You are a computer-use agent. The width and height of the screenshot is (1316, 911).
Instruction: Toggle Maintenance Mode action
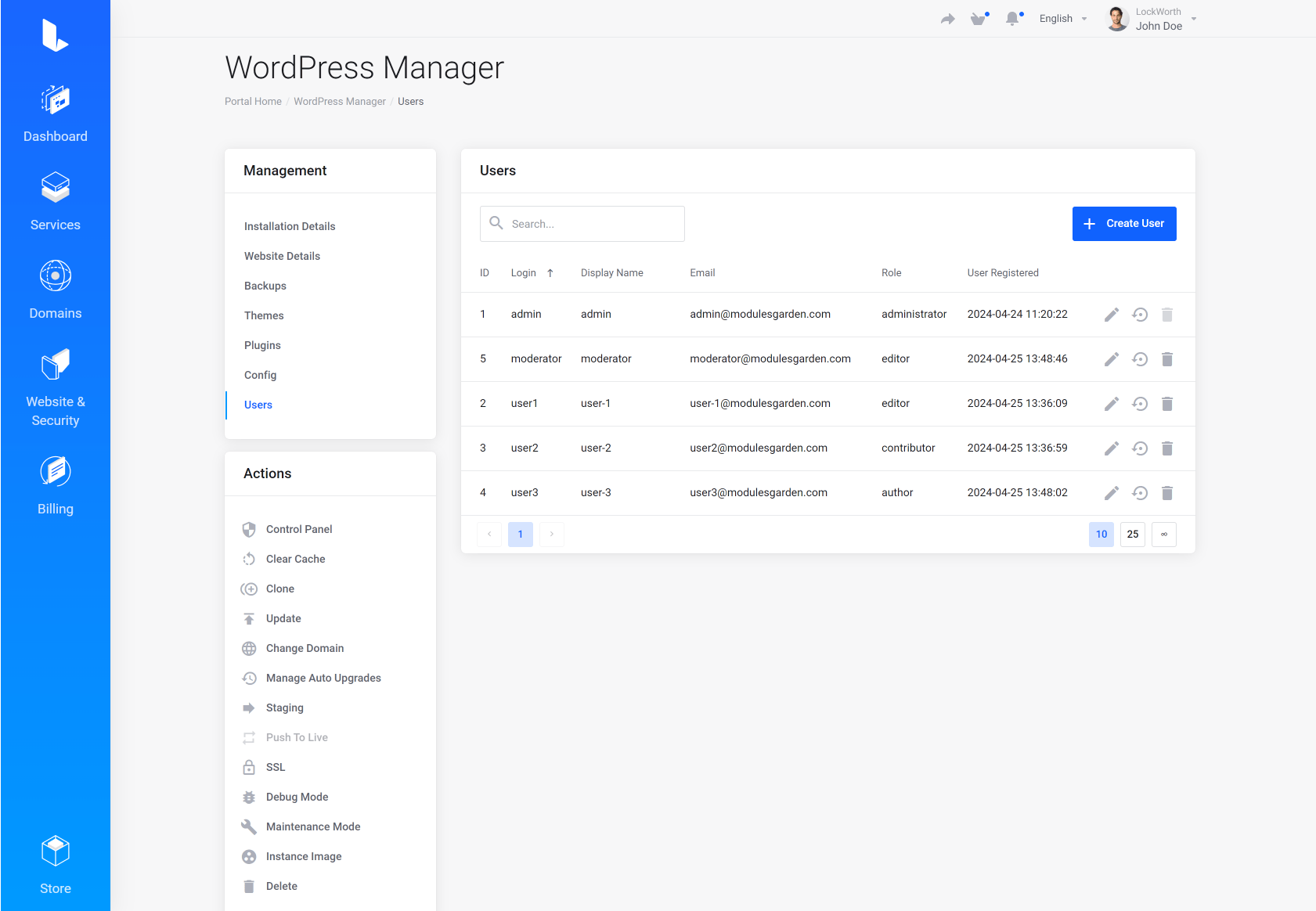coord(301,827)
